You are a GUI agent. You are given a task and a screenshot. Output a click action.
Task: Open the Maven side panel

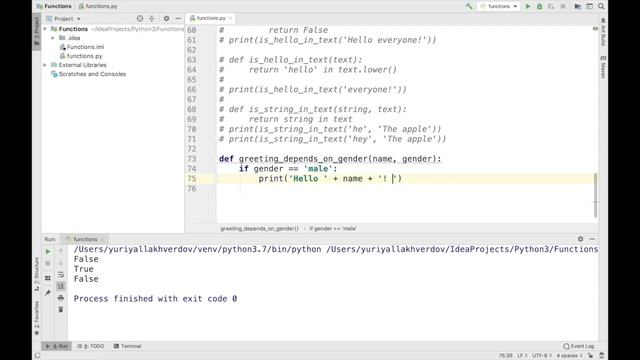pyautogui.click(x=603, y=67)
